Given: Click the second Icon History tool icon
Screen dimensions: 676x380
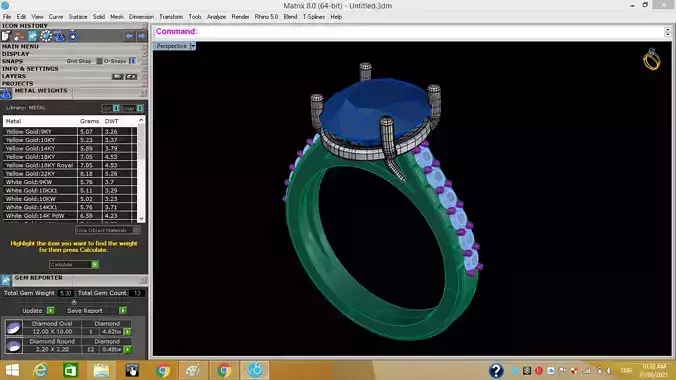Looking at the screenshot, I should (x=19, y=36).
